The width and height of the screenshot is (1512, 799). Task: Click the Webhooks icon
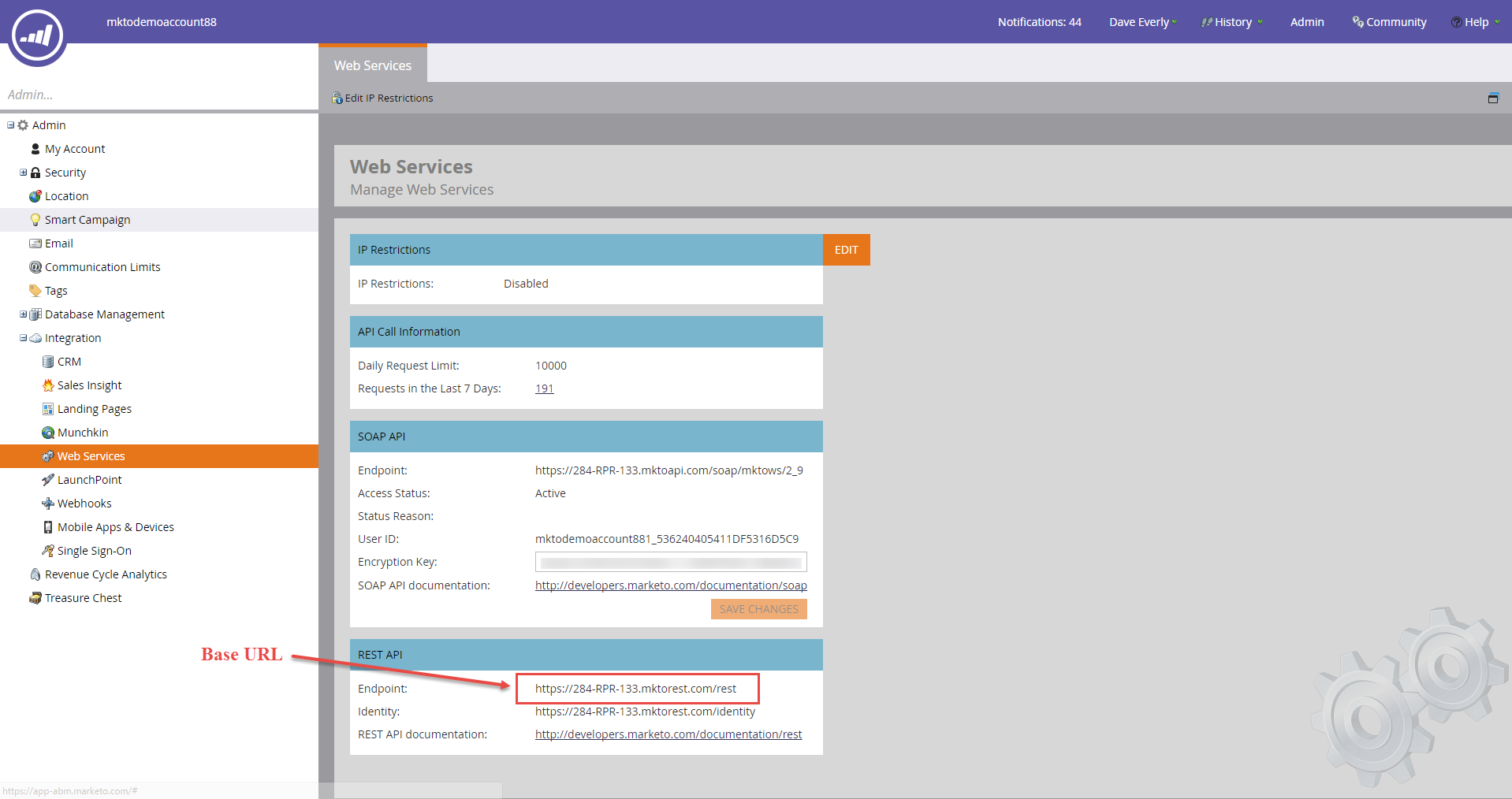point(48,504)
